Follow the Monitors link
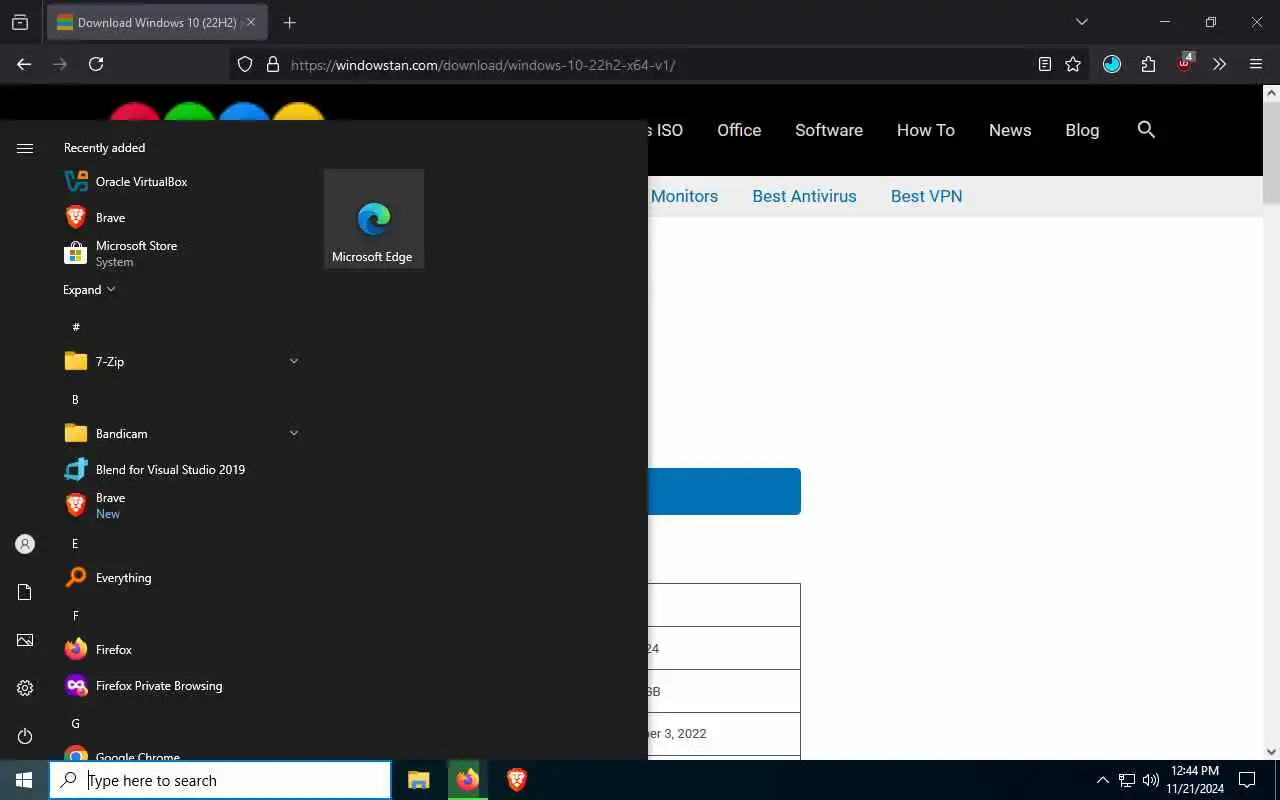The image size is (1280, 800). 684,196
